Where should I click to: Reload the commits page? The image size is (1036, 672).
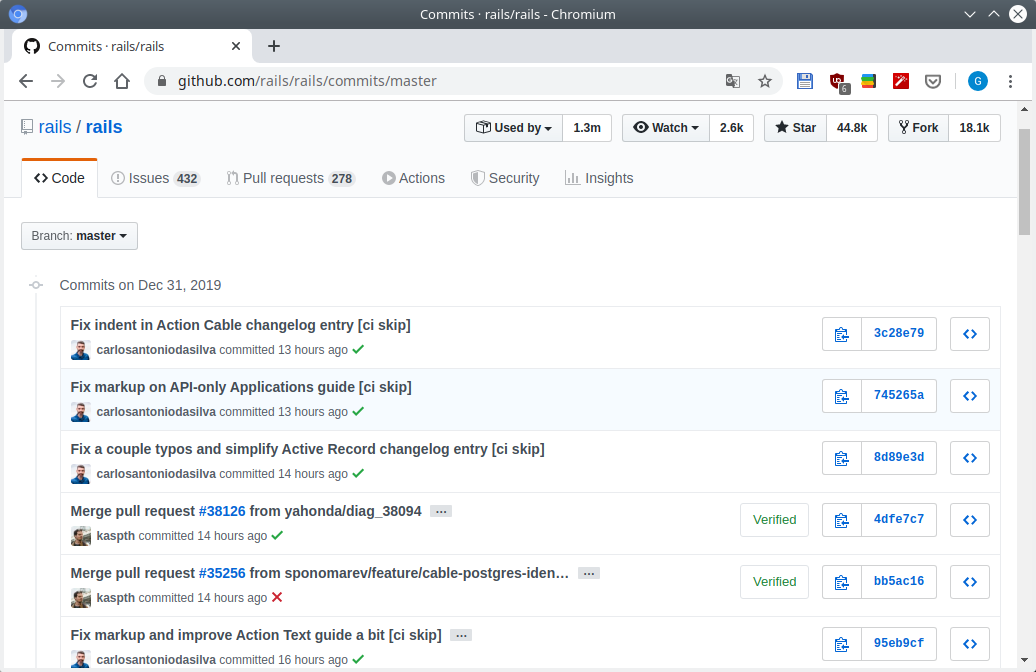(90, 81)
